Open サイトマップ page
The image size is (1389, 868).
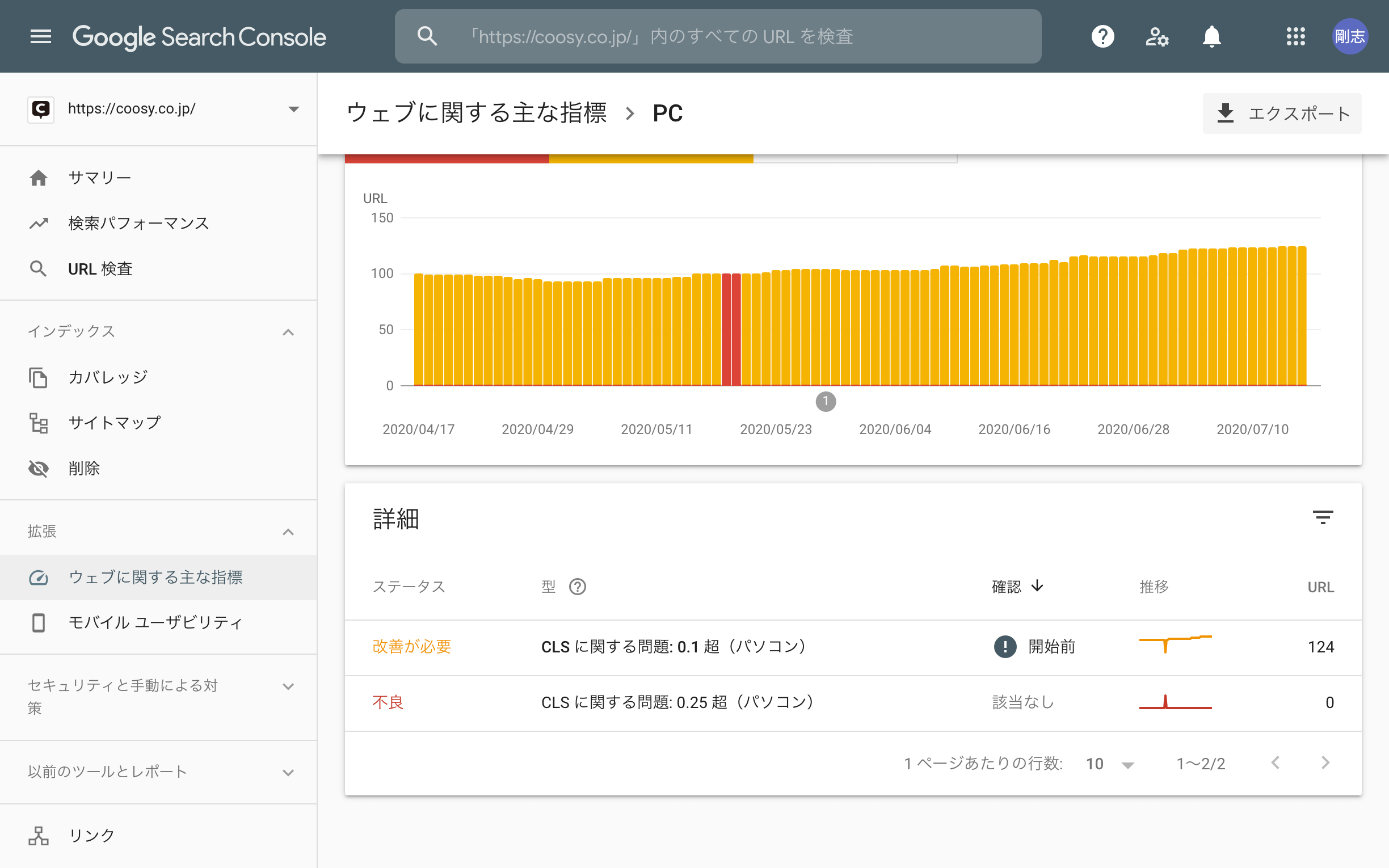[x=158, y=423]
